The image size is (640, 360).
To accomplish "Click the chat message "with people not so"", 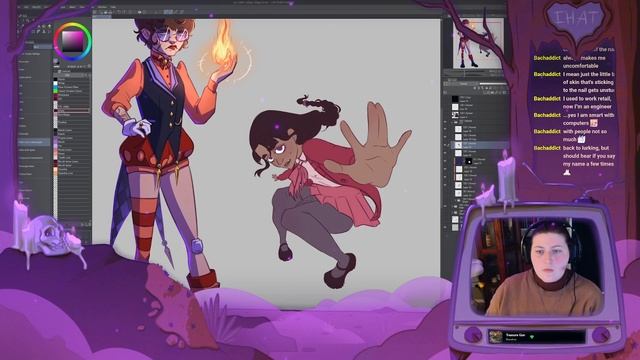I will tap(584, 131).
